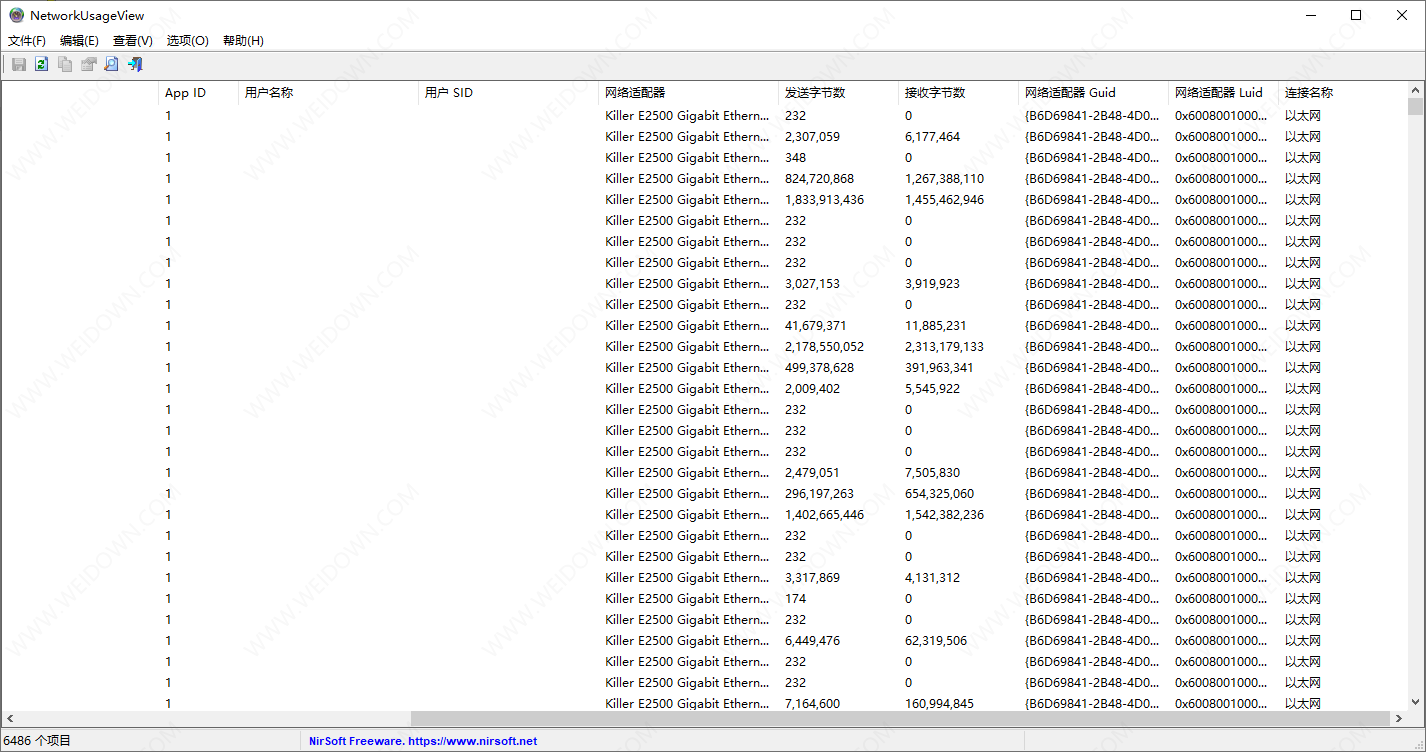Click the vertical scrollbar down arrow
The image size is (1426, 752).
click(x=1415, y=702)
